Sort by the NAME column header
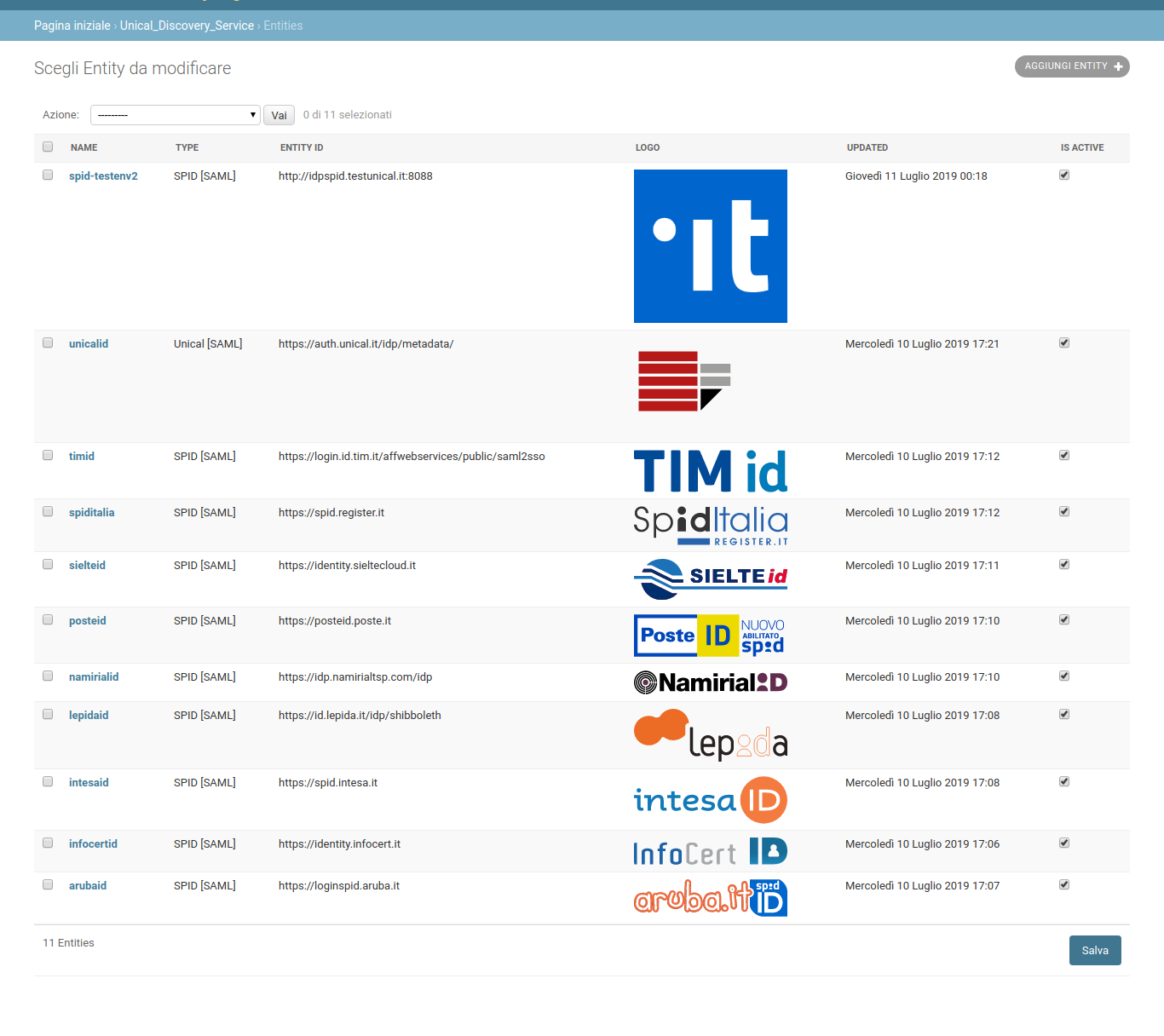The image size is (1164, 1036). [84, 147]
